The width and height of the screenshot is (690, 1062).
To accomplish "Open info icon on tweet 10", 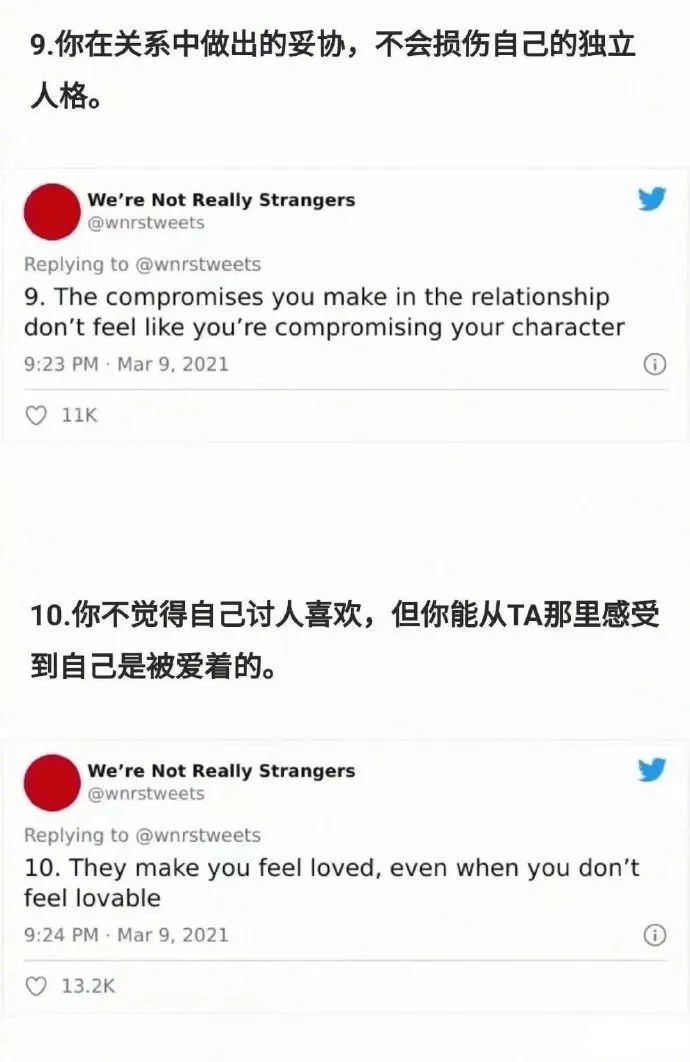I will tap(654, 935).
